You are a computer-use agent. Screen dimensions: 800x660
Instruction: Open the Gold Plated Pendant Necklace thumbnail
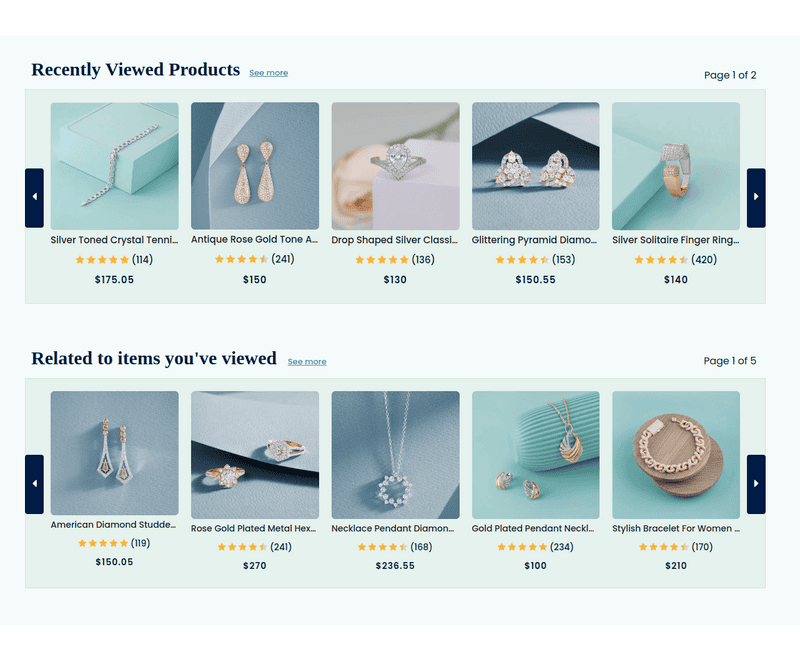535,453
